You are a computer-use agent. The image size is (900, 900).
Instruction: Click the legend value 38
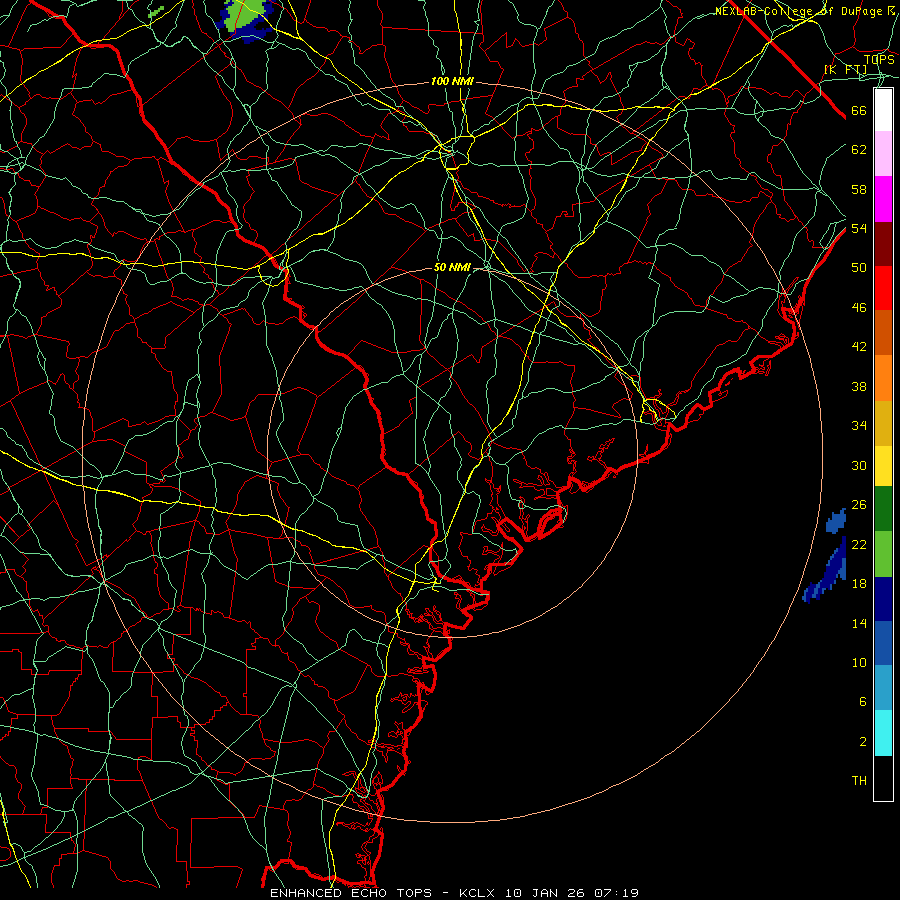tap(859, 386)
